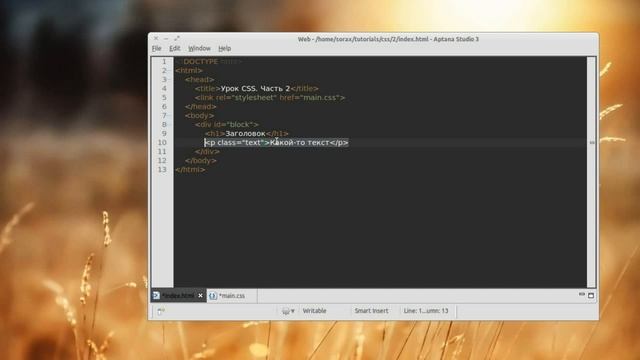Switch to the *main.css tab

click(232, 296)
